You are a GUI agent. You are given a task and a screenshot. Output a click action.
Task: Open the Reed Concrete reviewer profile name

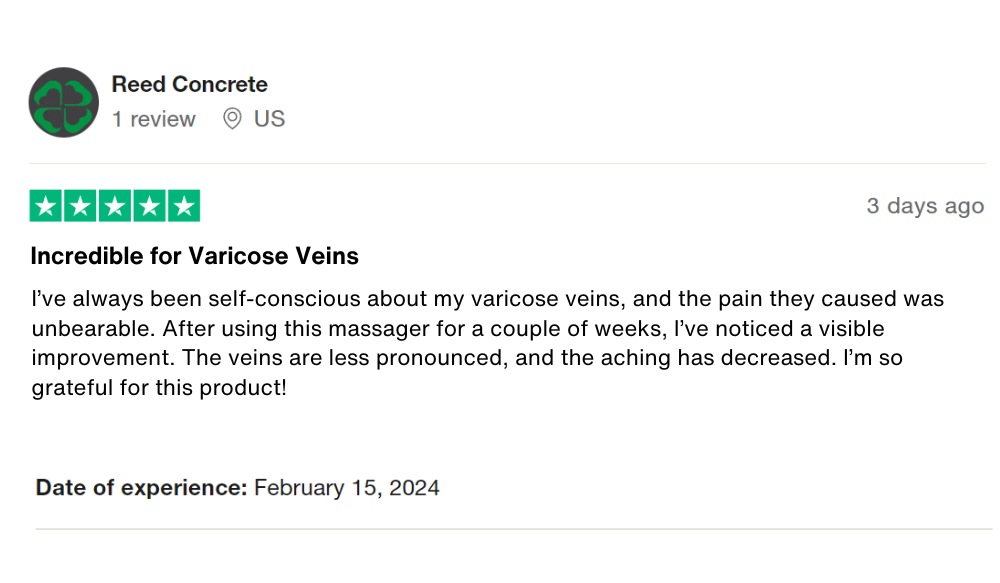pyautogui.click(x=190, y=85)
